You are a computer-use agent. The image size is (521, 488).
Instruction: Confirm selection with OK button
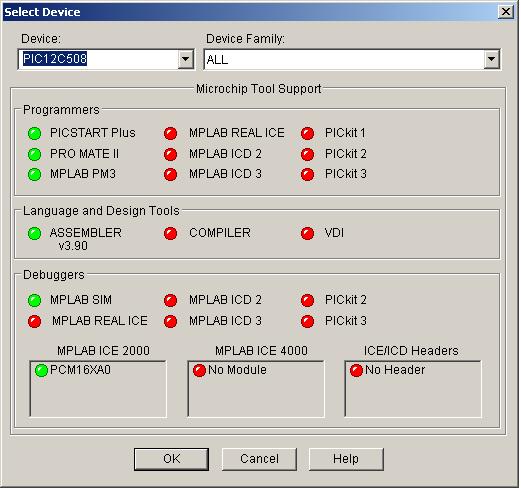coord(171,459)
